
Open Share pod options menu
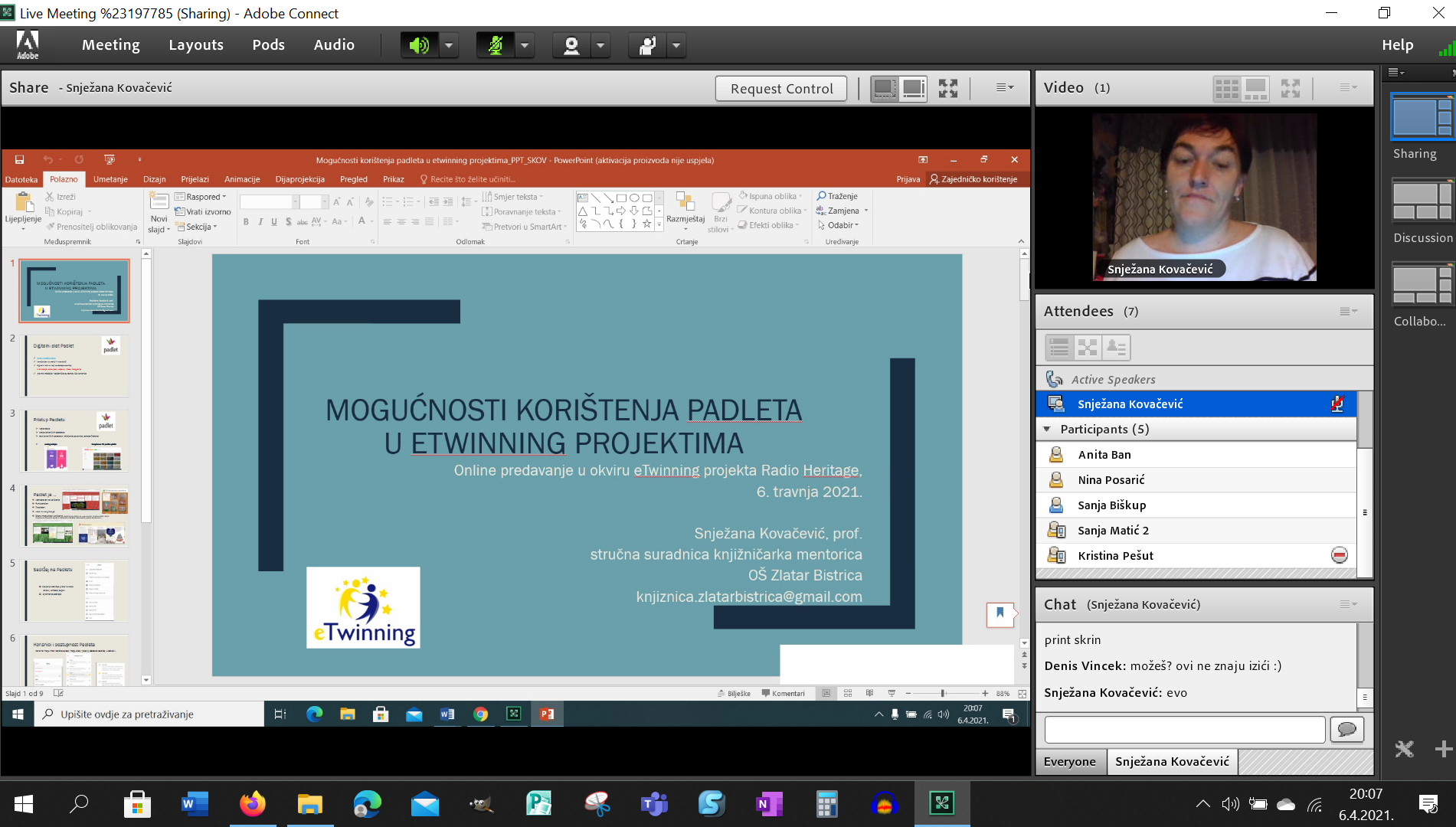pos(1004,88)
